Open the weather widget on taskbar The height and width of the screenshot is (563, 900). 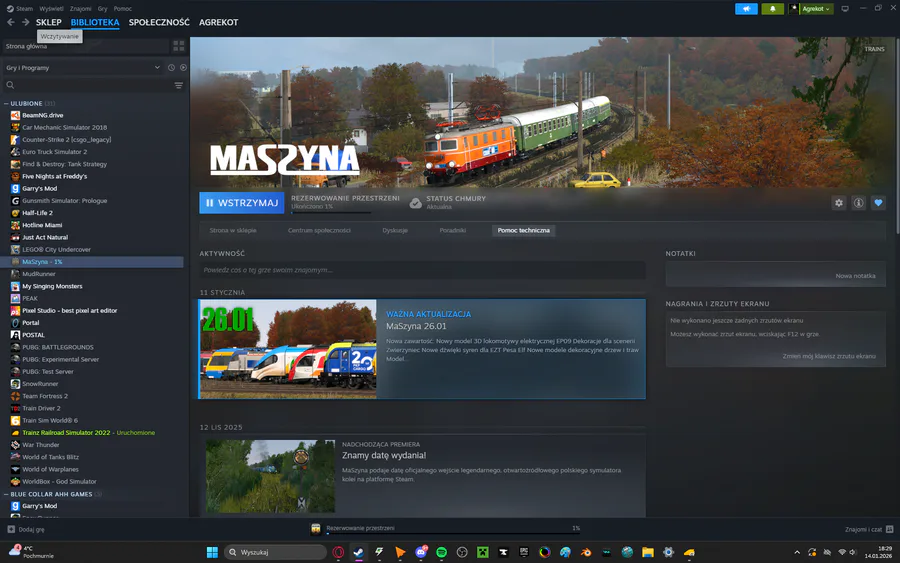click(32, 552)
